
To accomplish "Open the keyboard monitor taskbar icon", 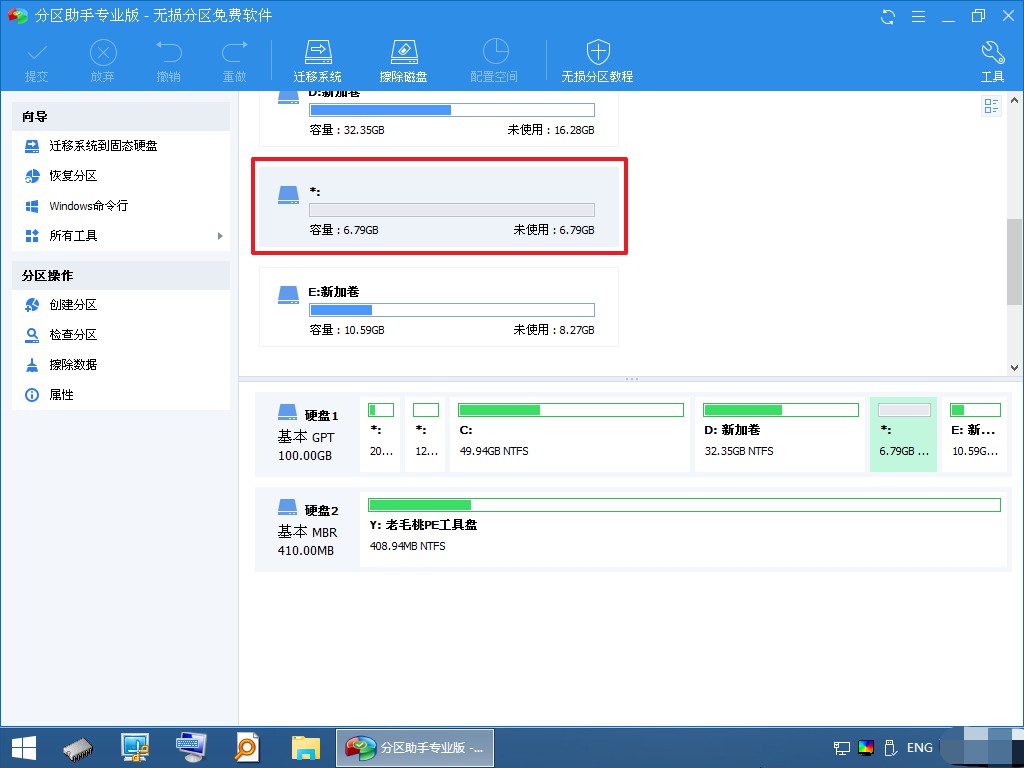I will point(191,748).
